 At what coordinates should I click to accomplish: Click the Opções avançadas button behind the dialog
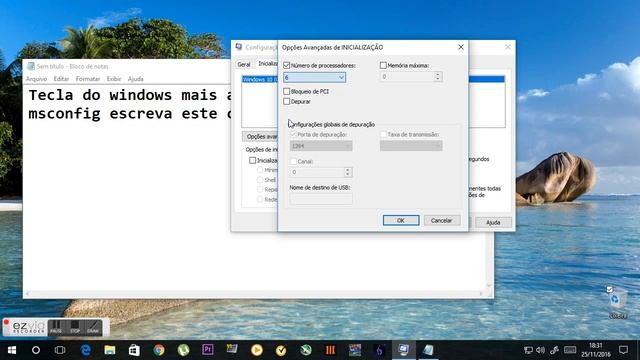(x=260, y=136)
